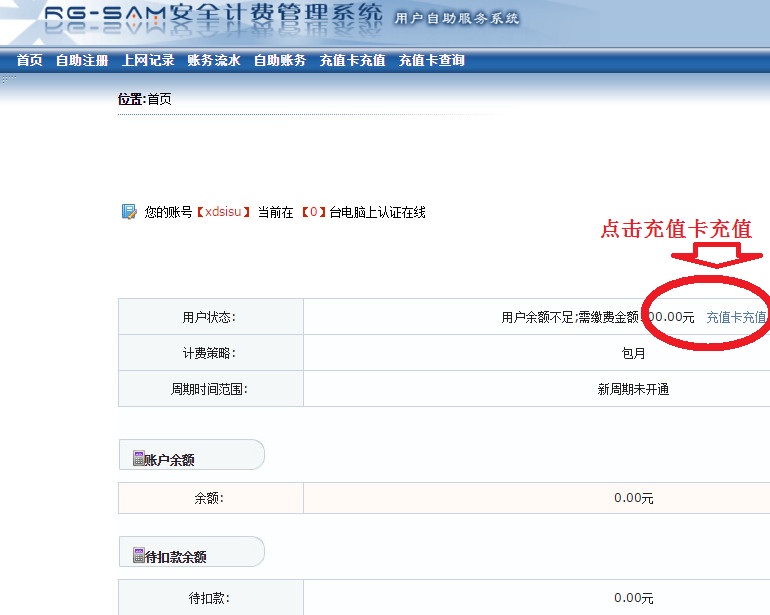The width and height of the screenshot is (770, 615).
Task: Click the calculator icon next to 账户余额
Action: coord(137,459)
